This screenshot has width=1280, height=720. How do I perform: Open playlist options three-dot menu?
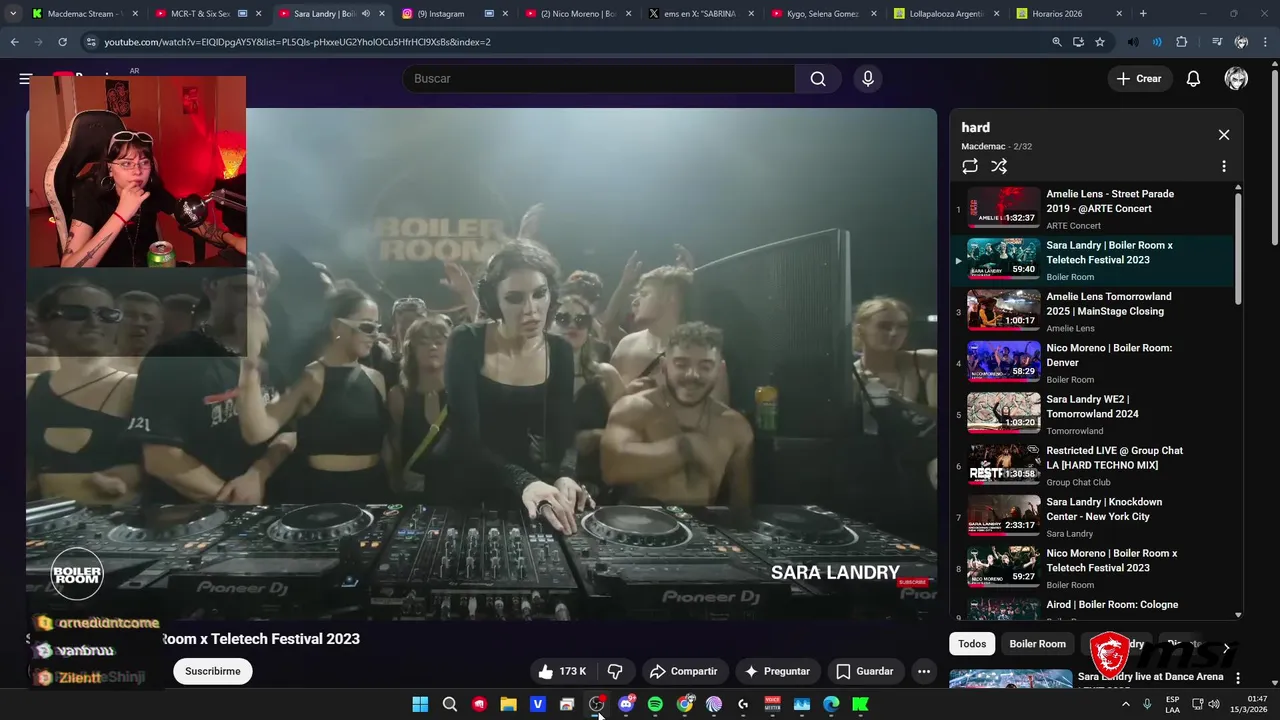pos(1224,167)
